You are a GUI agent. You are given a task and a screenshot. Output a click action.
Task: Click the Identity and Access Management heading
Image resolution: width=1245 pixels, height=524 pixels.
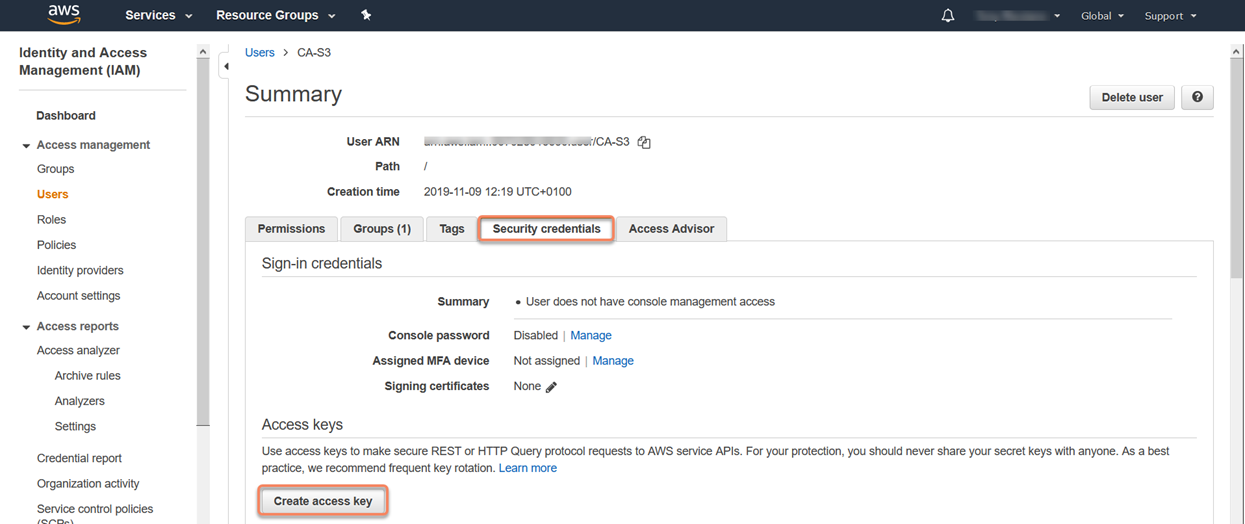click(x=83, y=62)
